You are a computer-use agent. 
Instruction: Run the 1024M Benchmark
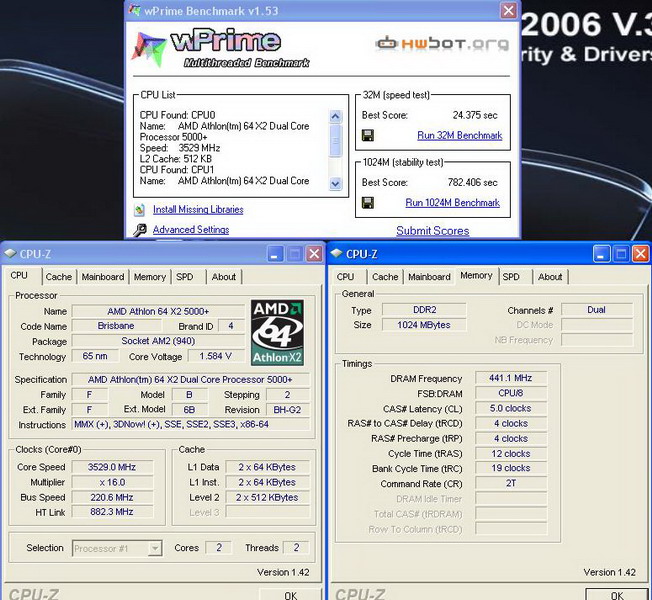[452, 202]
